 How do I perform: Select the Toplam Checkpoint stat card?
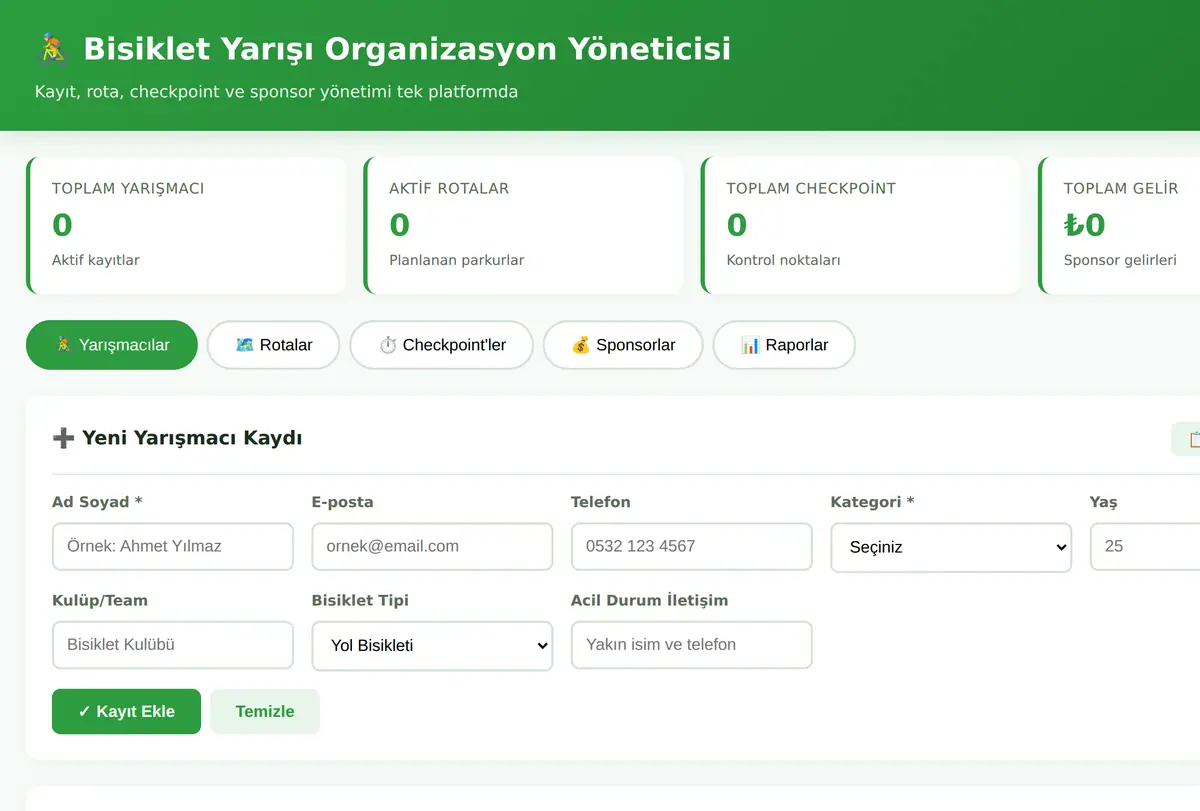coord(861,225)
